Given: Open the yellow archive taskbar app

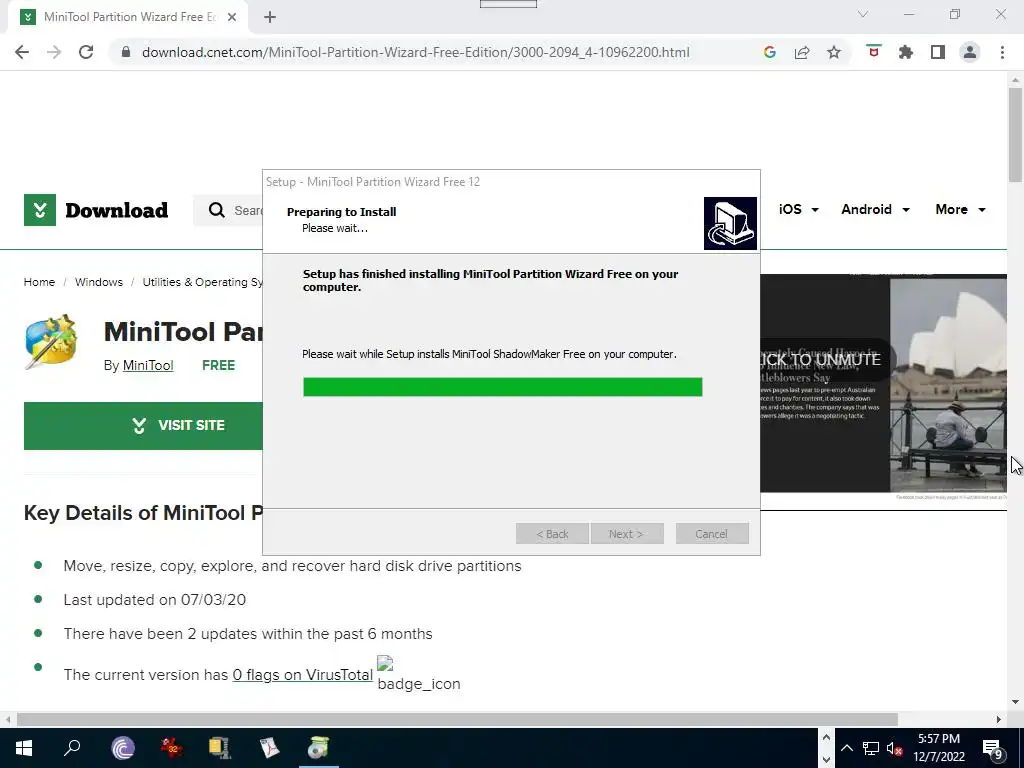Looking at the screenshot, I should tap(220, 748).
